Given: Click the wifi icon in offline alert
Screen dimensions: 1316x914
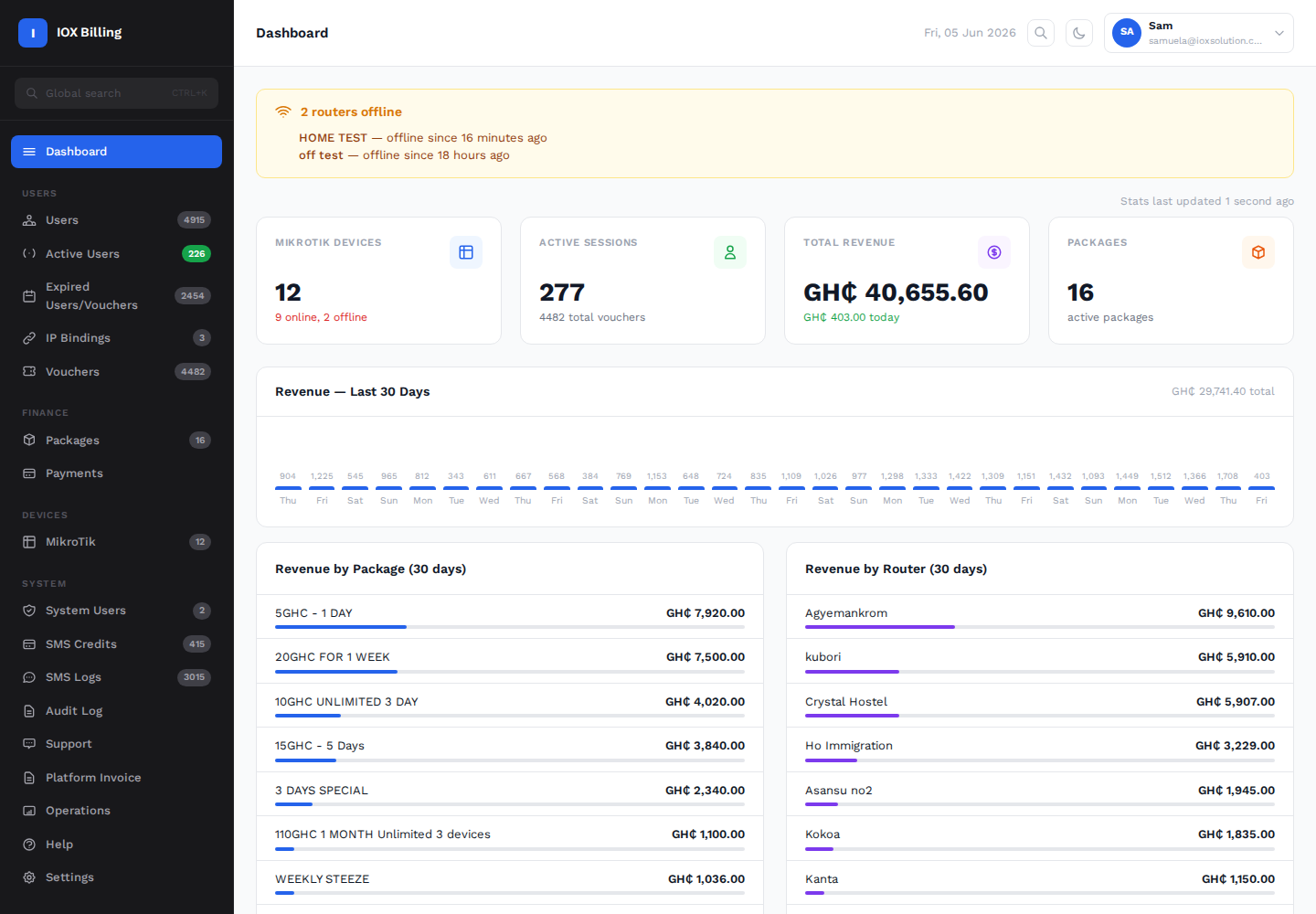Looking at the screenshot, I should click(x=283, y=112).
